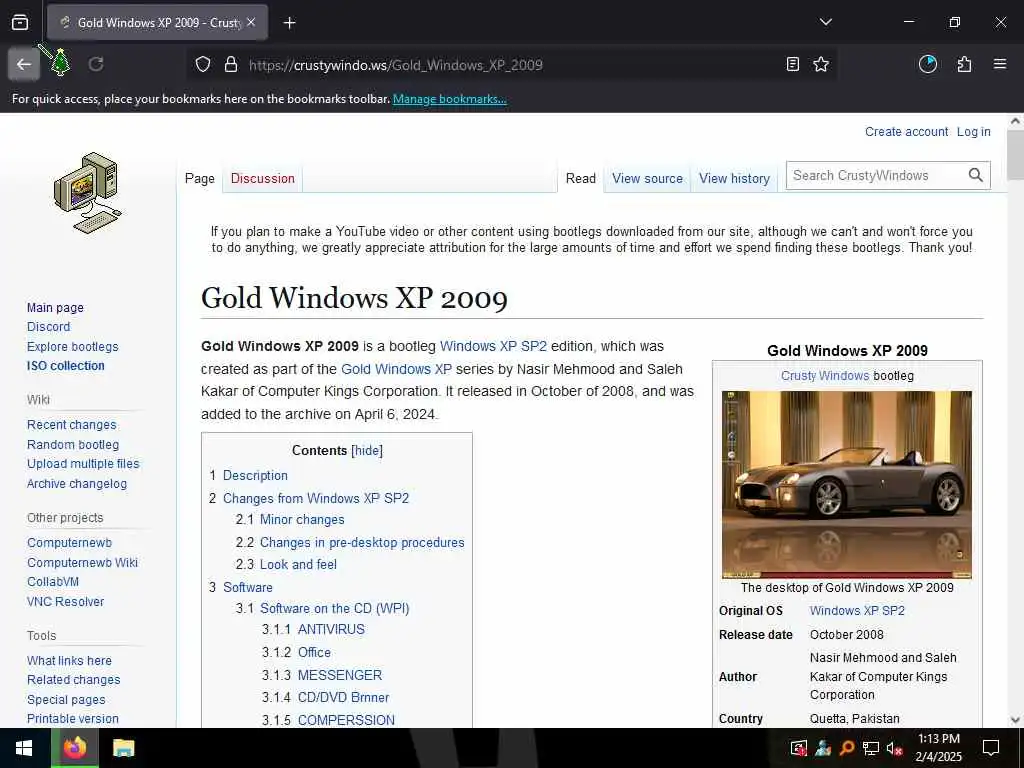The width and height of the screenshot is (1024, 768).
Task: Click the magnifier search button in wiki search
Action: point(976,175)
